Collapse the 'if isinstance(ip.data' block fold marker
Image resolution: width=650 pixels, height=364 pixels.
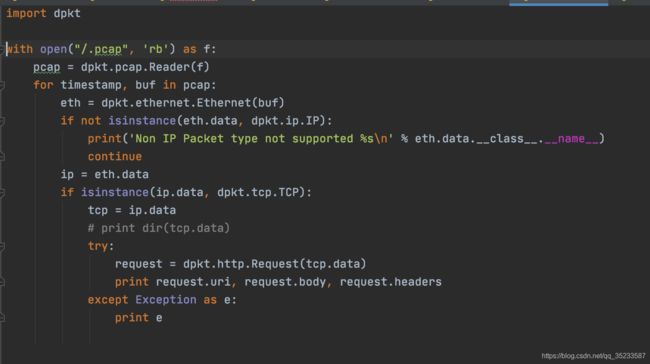click(x=2, y=192)
